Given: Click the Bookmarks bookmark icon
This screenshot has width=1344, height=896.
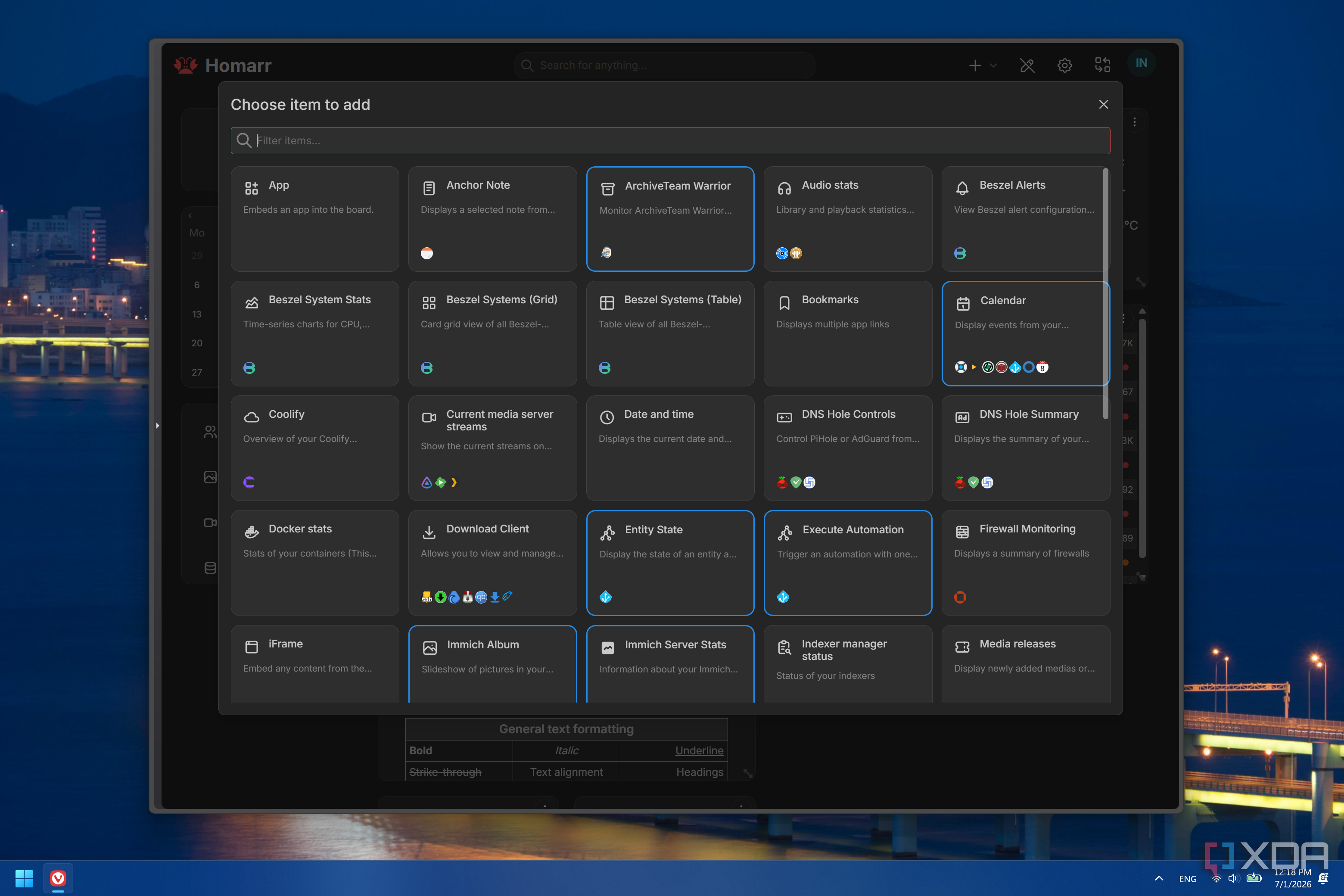Looking at the screenshot, I should [x=784, y=303].
